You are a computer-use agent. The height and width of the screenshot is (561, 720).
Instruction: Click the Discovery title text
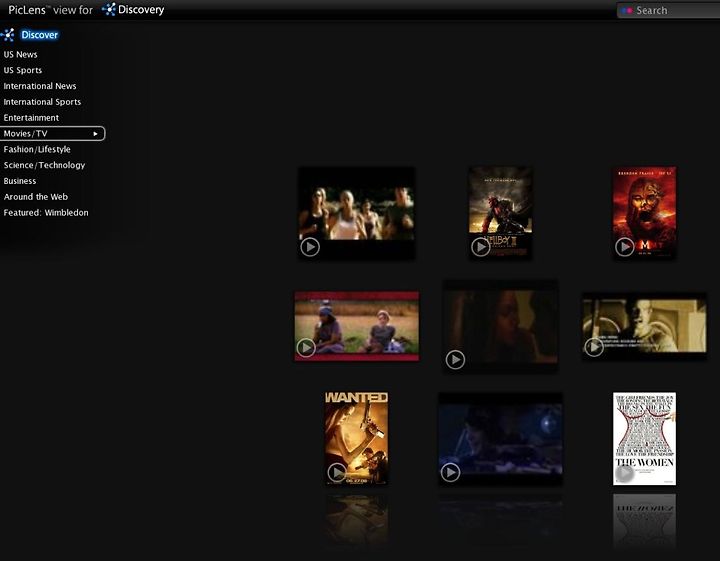tap(141, 10)
